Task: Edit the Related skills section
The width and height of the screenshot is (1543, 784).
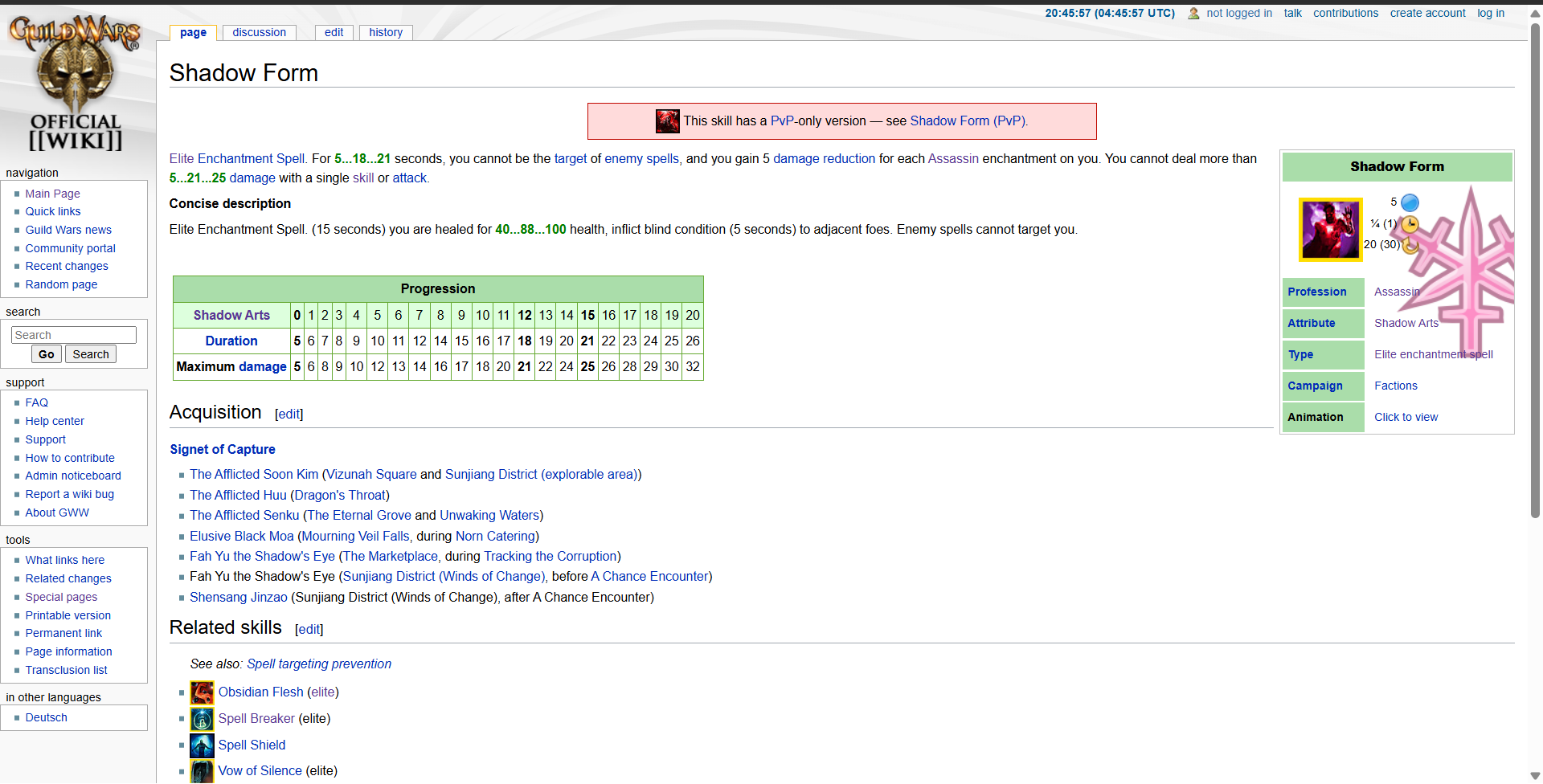Action: 309,630
